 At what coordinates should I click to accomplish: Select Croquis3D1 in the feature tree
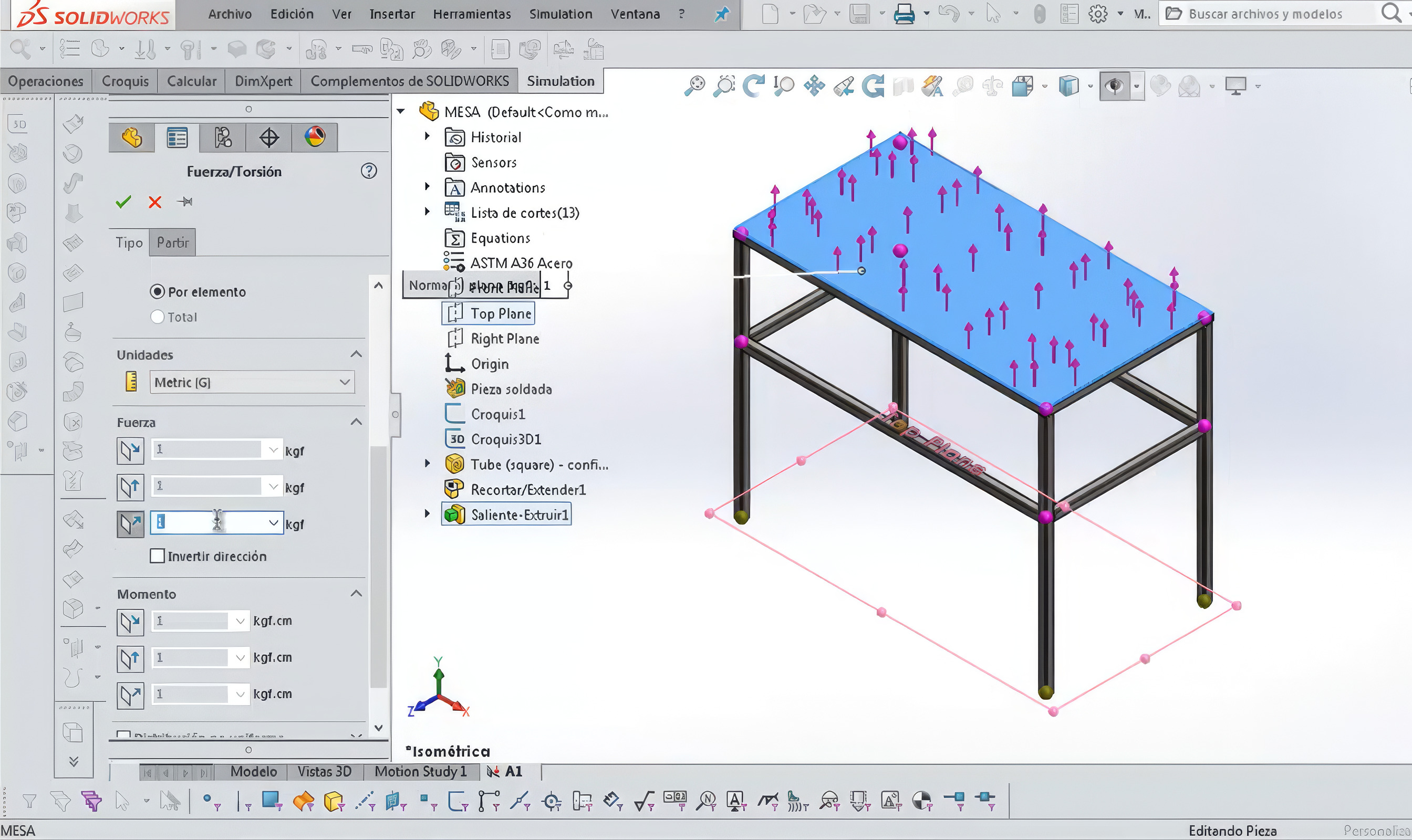(x=506, y=439)
